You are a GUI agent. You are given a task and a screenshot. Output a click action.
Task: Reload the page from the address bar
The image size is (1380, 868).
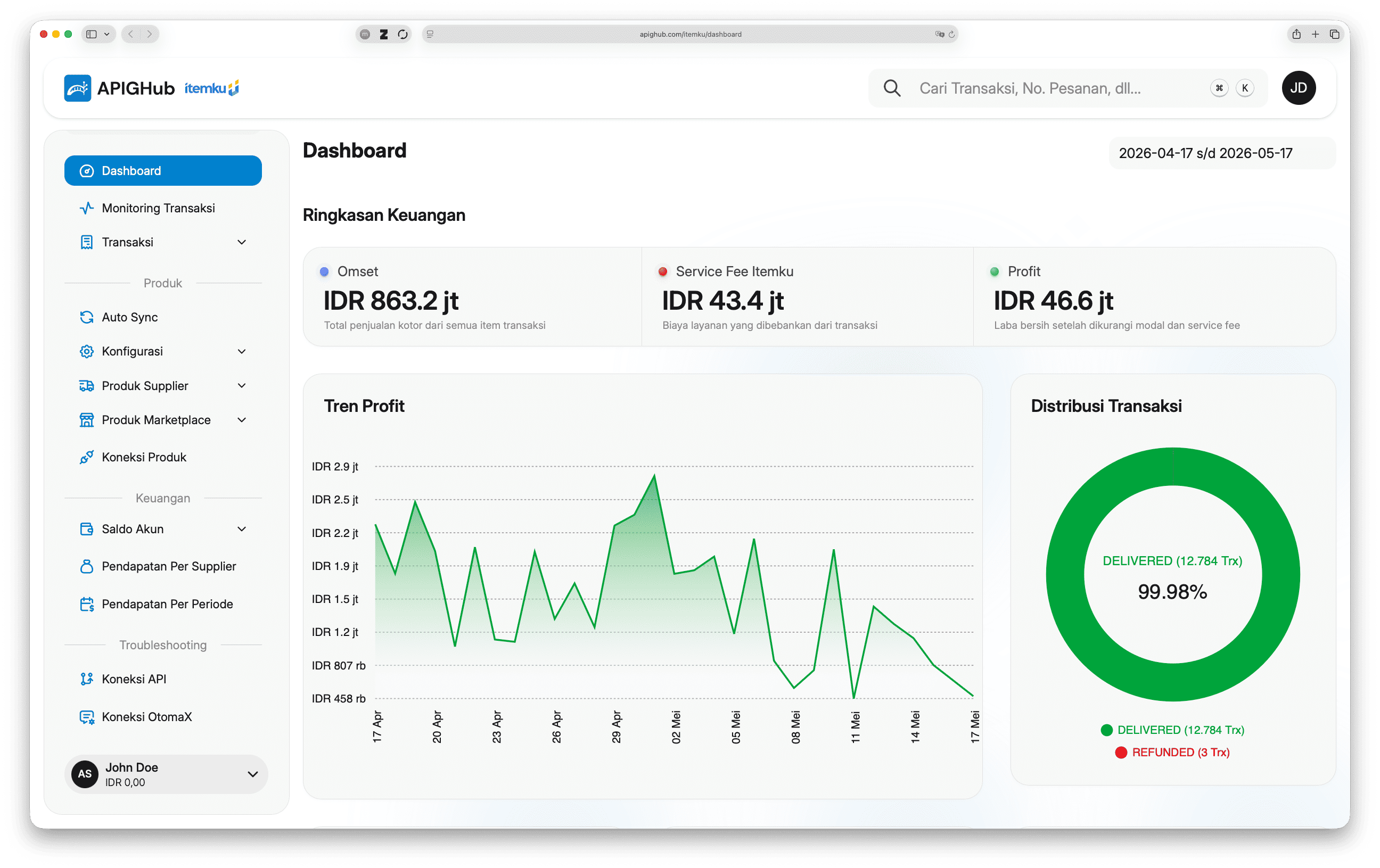point(951,35)
